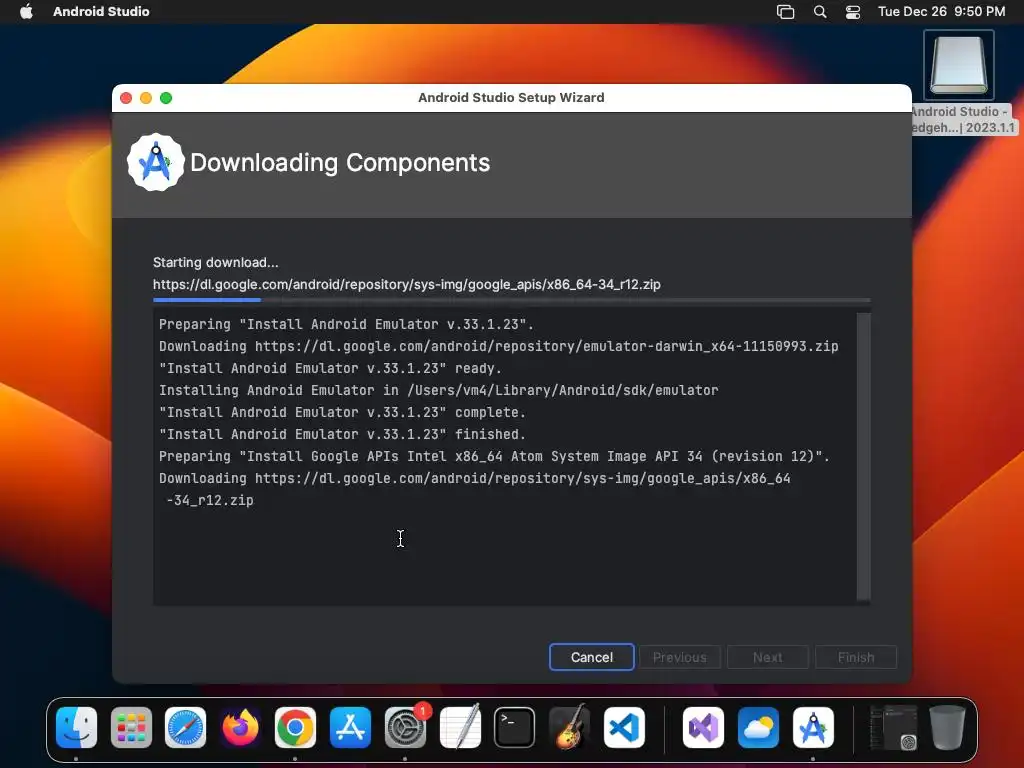The height and width of the screenshot is (768, 1024).
Task: Click log line ending with 'finished.'
Action: pos(342,434)
